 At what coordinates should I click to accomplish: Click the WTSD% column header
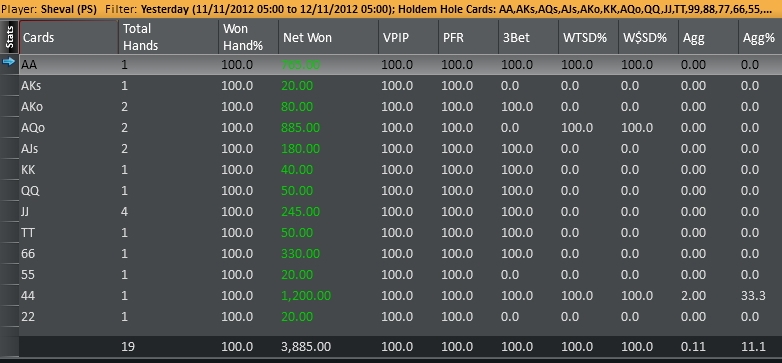(x=588, y=37)
